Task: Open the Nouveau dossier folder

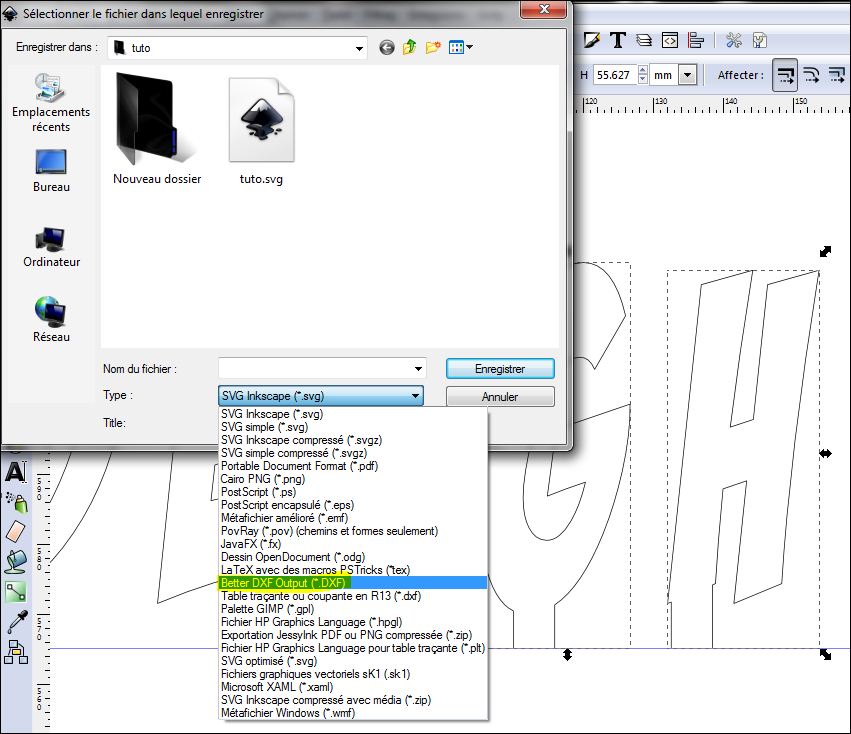Action: [x=157, y=129]
